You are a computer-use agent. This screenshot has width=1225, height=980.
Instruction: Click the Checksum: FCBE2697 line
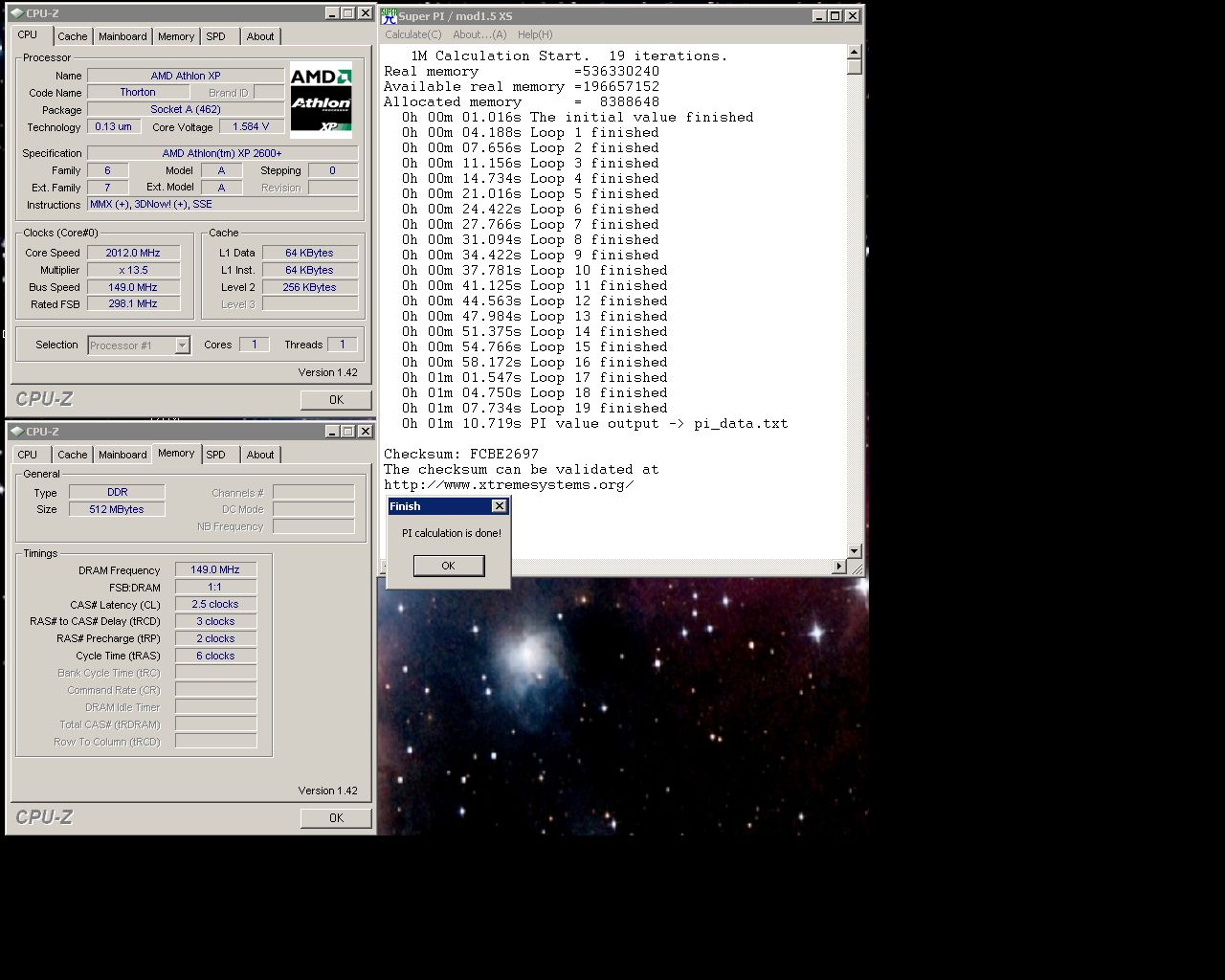click(461, 454)
